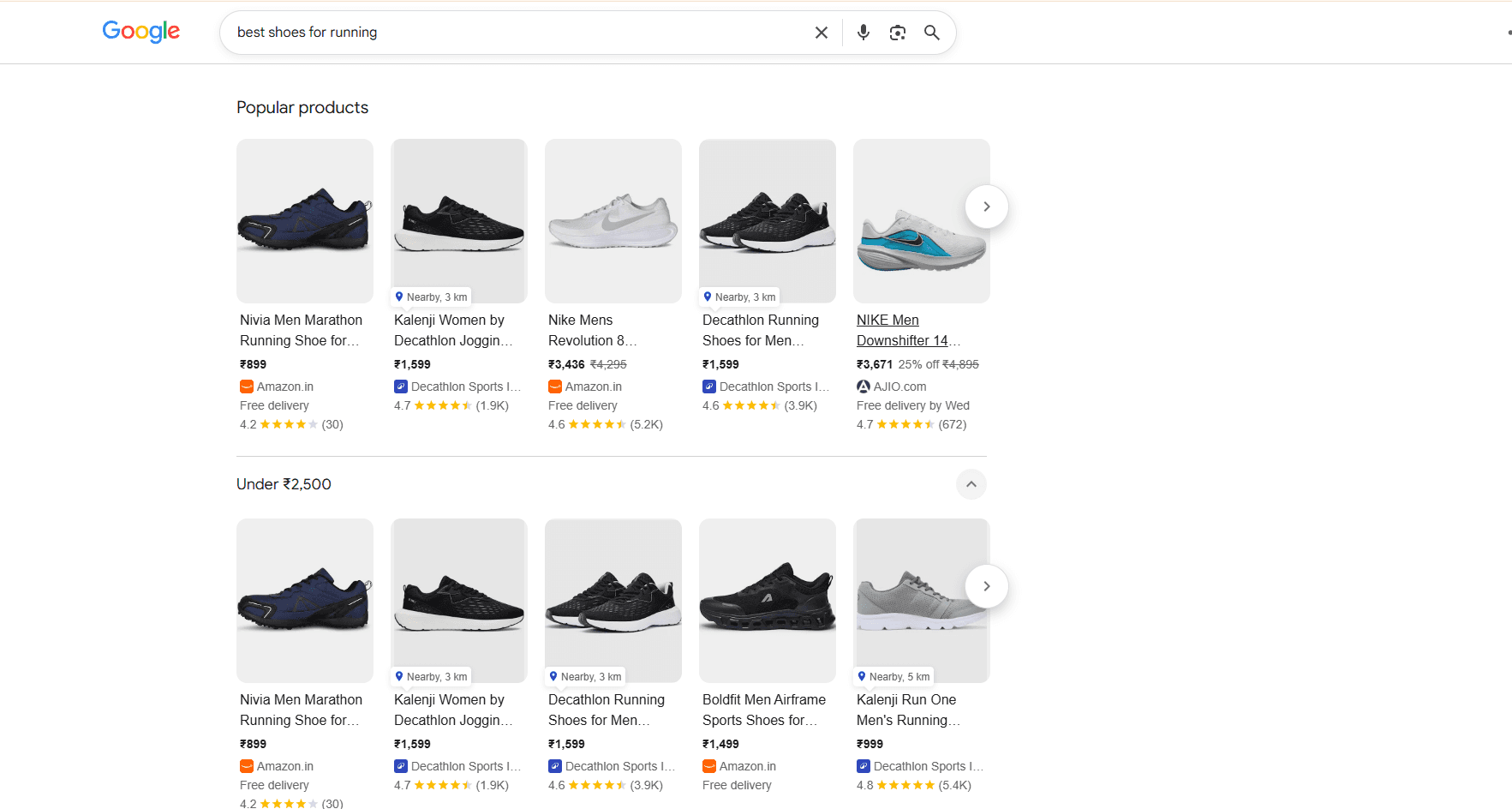Screen dimensions: 1512x809
Task: Open the NIKE Men Downshifter 14 title link
Action: pyautogui.click(x=908, y=330)
